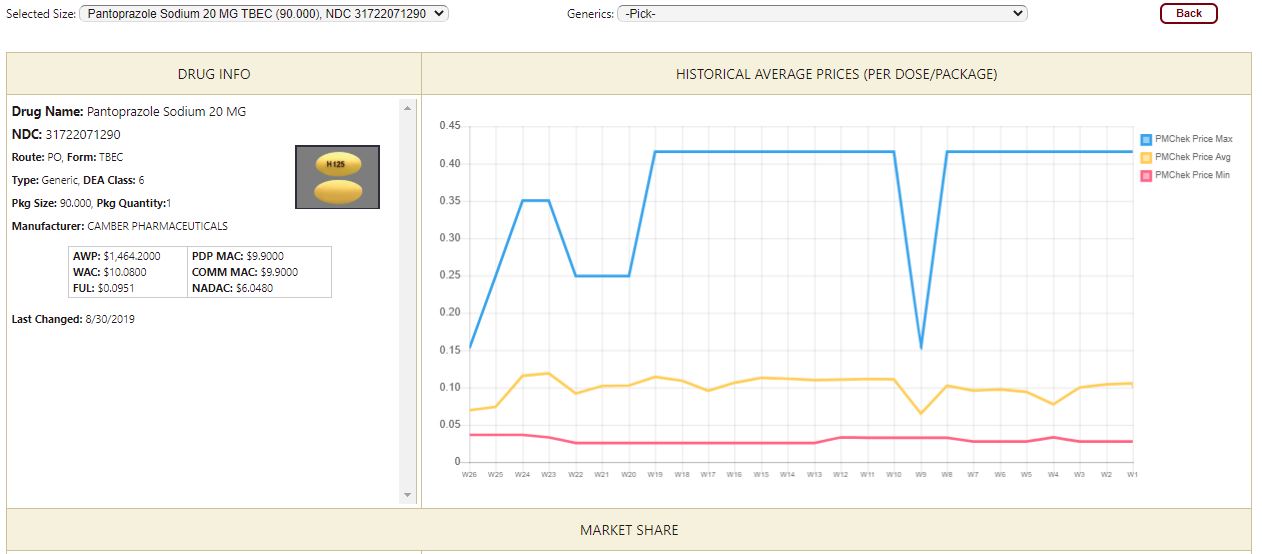Click the yellow pill image thumbnail
Image resolution: width=1262 pixels, height=554 pixels.
click(338, 178)
